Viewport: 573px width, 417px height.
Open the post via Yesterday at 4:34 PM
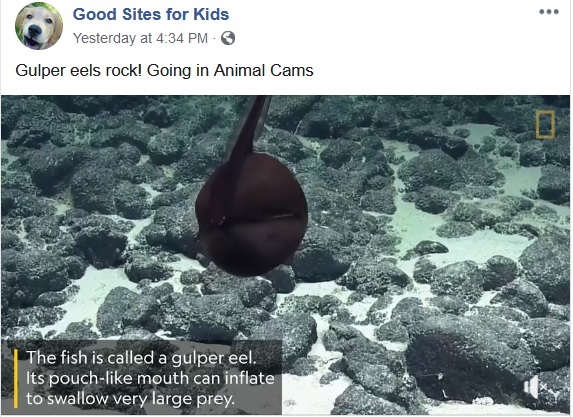click(140, 38)
